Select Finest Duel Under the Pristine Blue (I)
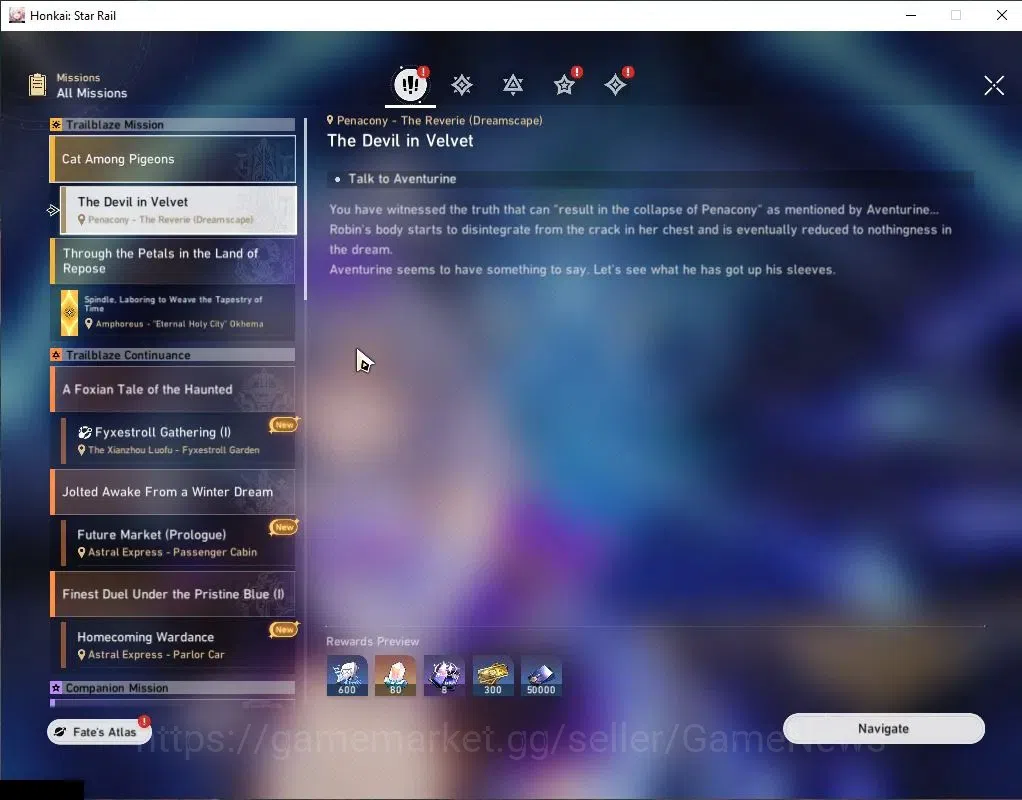The height and width of the screenshot is (800, 1022). click(x=173, y=594)
